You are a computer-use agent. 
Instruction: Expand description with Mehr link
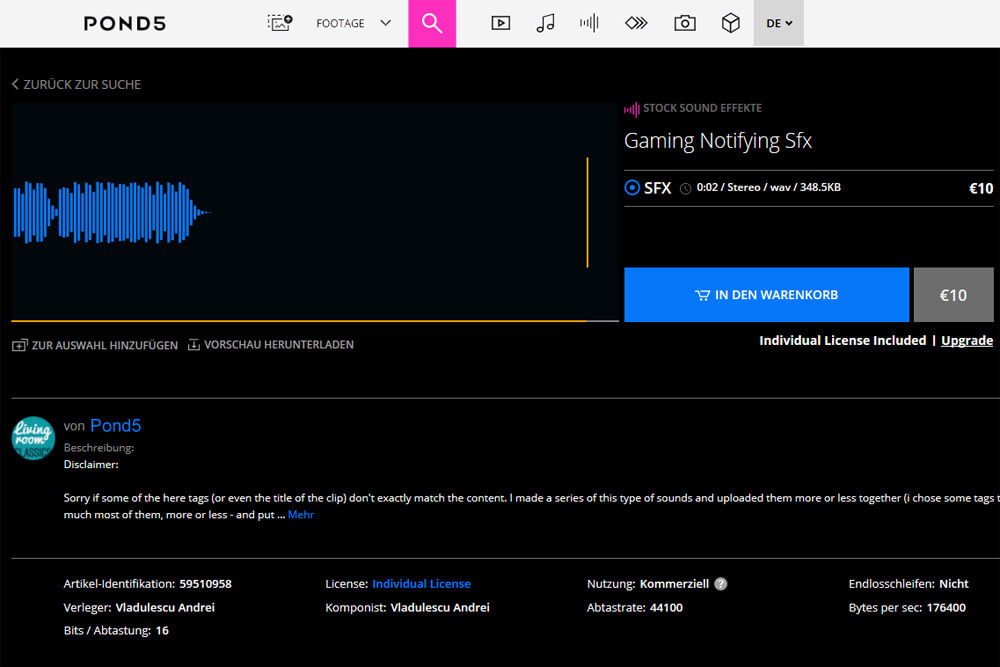click(x=301, y=515)
